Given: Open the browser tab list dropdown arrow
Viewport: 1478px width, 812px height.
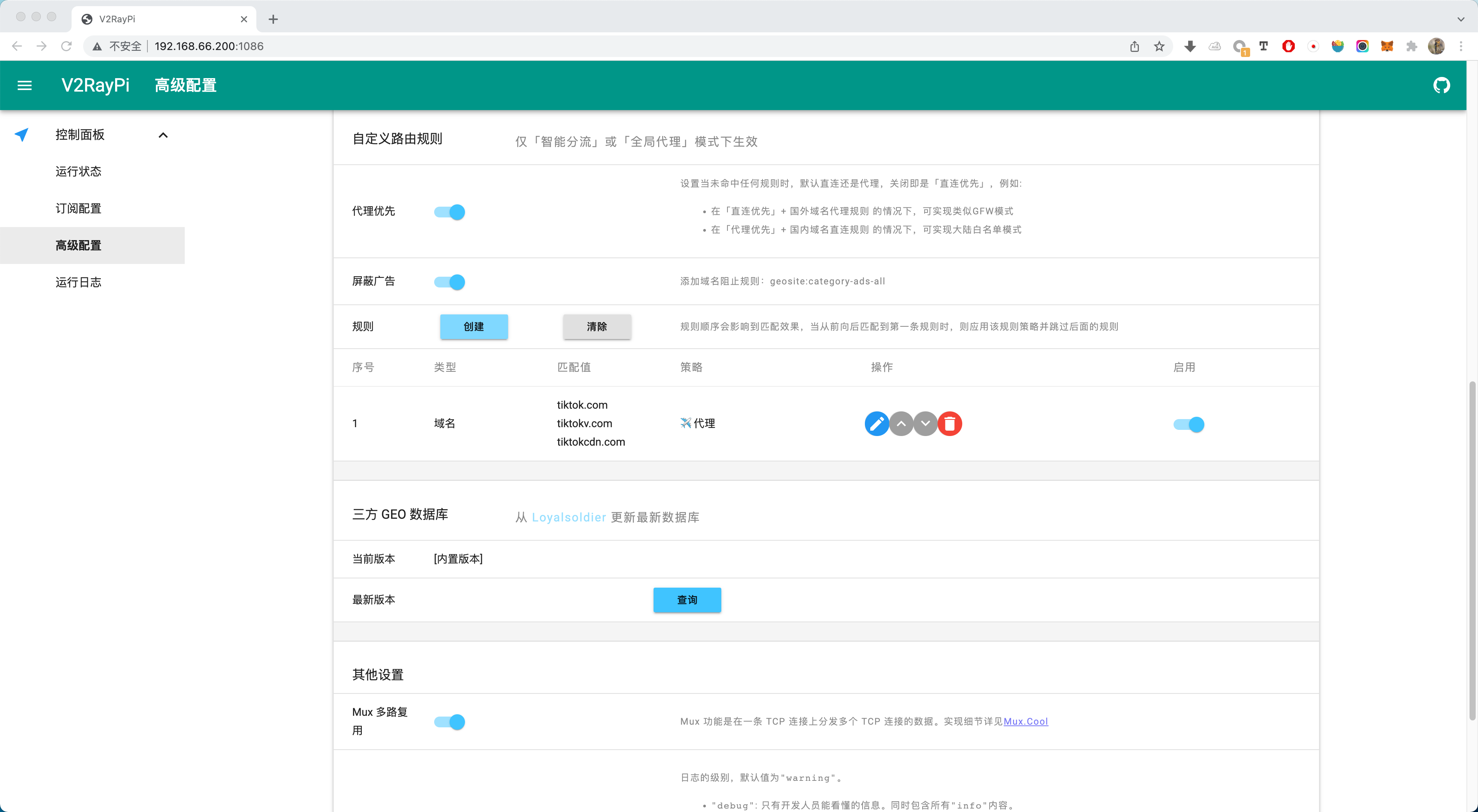Looking at the screenshot, I should tap(1461, 19).
